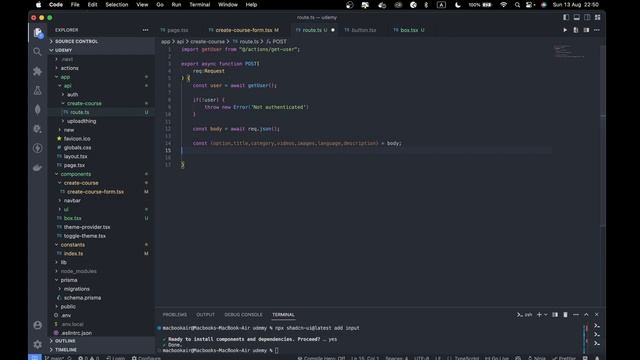Switch to create-course-form.tsx tab
Viewport: 640px width, 360px height.
(243, 30)
